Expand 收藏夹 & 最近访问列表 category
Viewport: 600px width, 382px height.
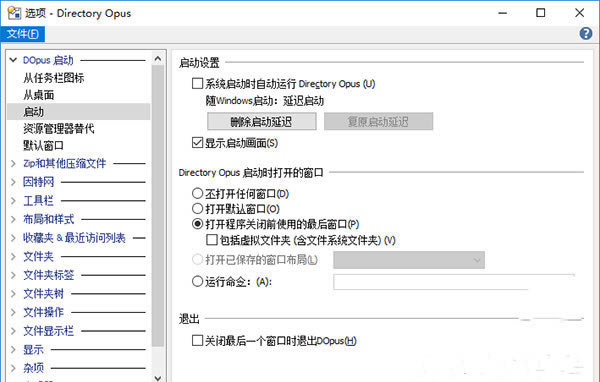click(13, 238)
